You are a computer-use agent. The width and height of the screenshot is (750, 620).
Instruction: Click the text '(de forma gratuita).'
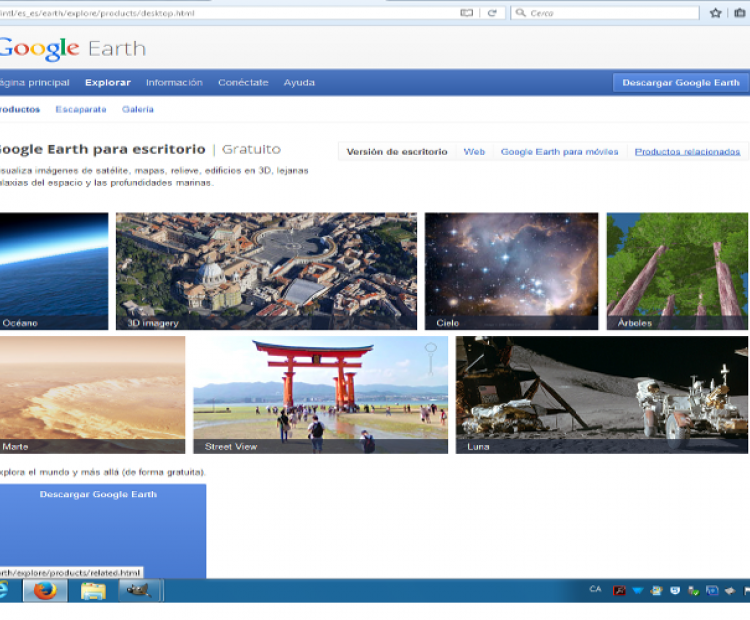[164, 472]
